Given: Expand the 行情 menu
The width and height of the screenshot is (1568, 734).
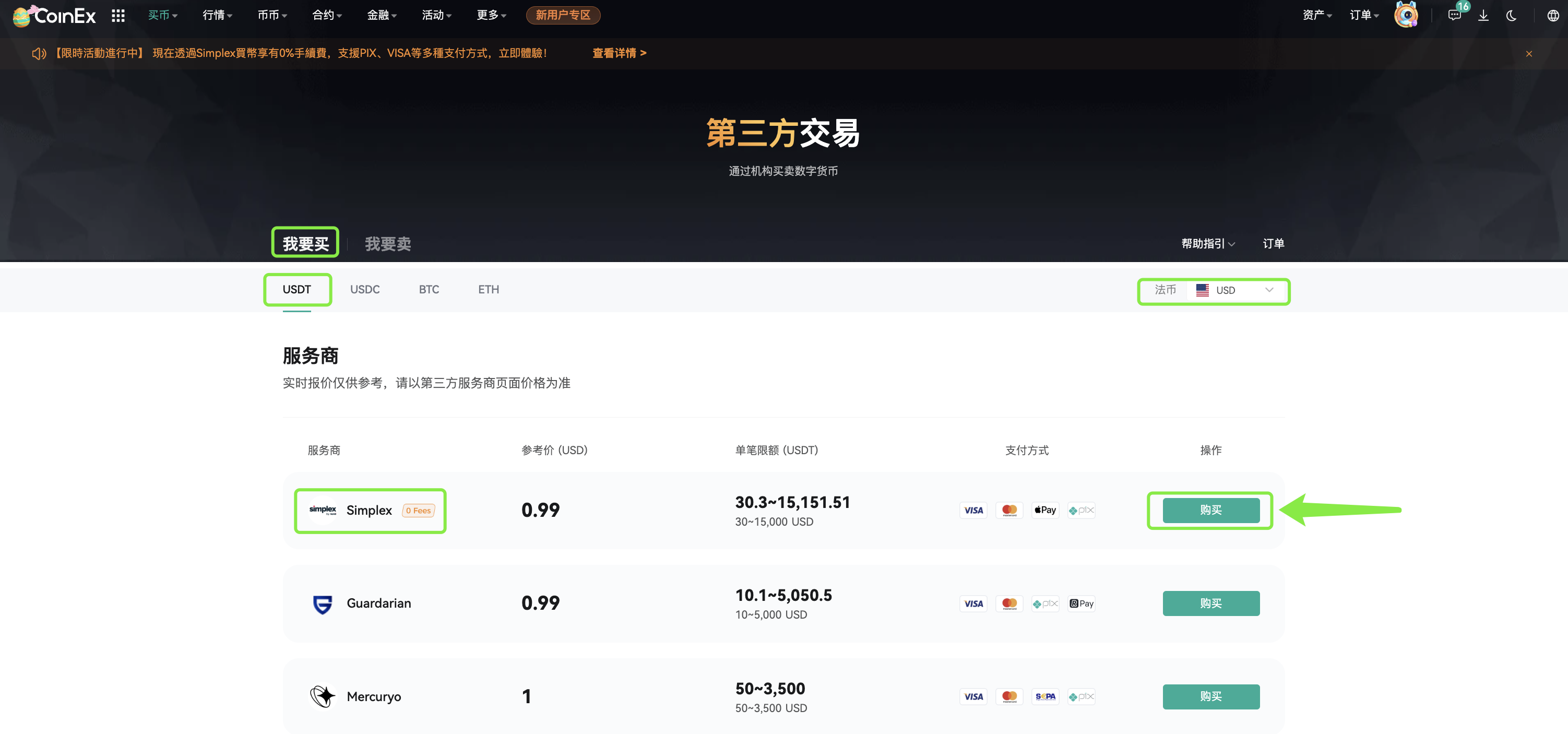Looking at the screenshot, I should (x=217, y=15).
